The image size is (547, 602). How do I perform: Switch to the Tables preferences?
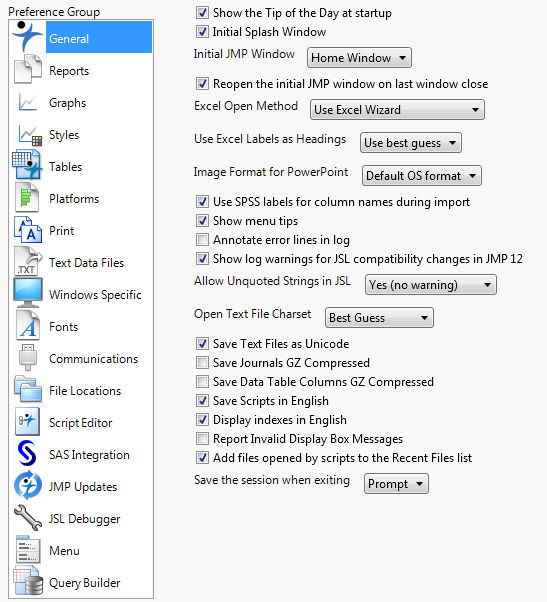coord(66,167)
